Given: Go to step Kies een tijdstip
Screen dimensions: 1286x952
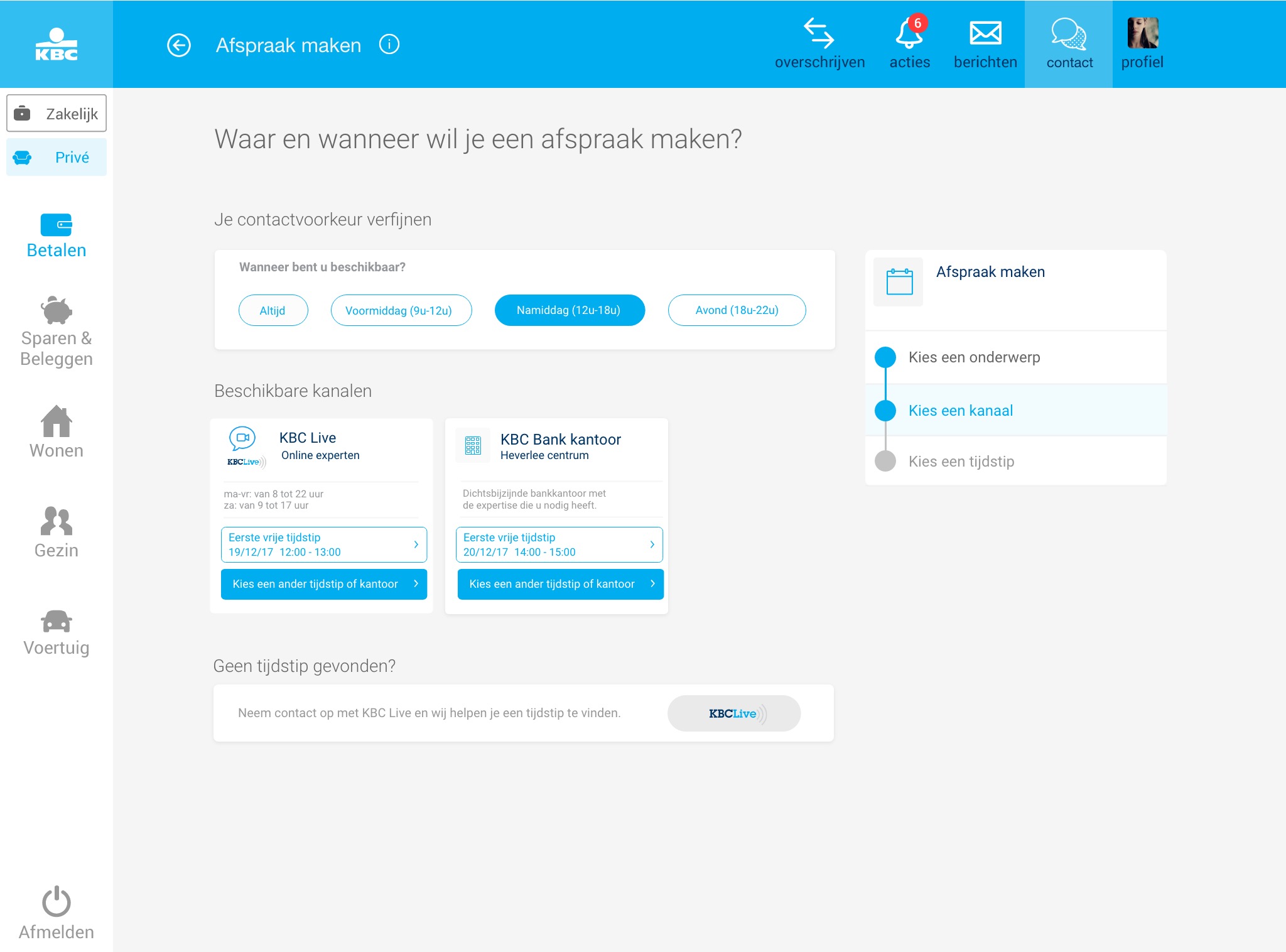Looking at the screenshot, I should [1016, 462].
